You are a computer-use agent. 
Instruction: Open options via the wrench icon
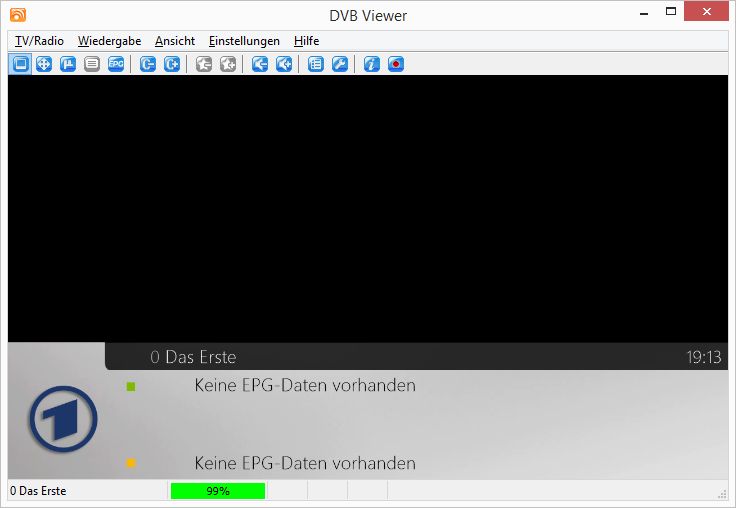tap(339, 64)
